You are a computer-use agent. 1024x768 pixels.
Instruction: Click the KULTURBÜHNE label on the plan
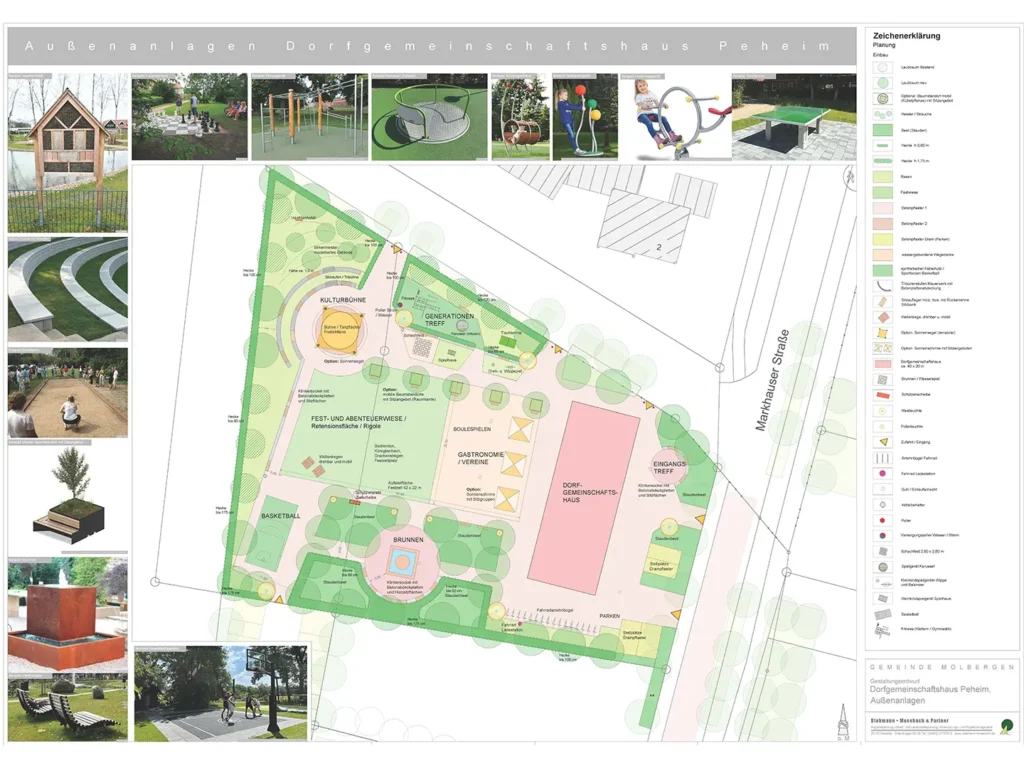click(x=343, y=300)
